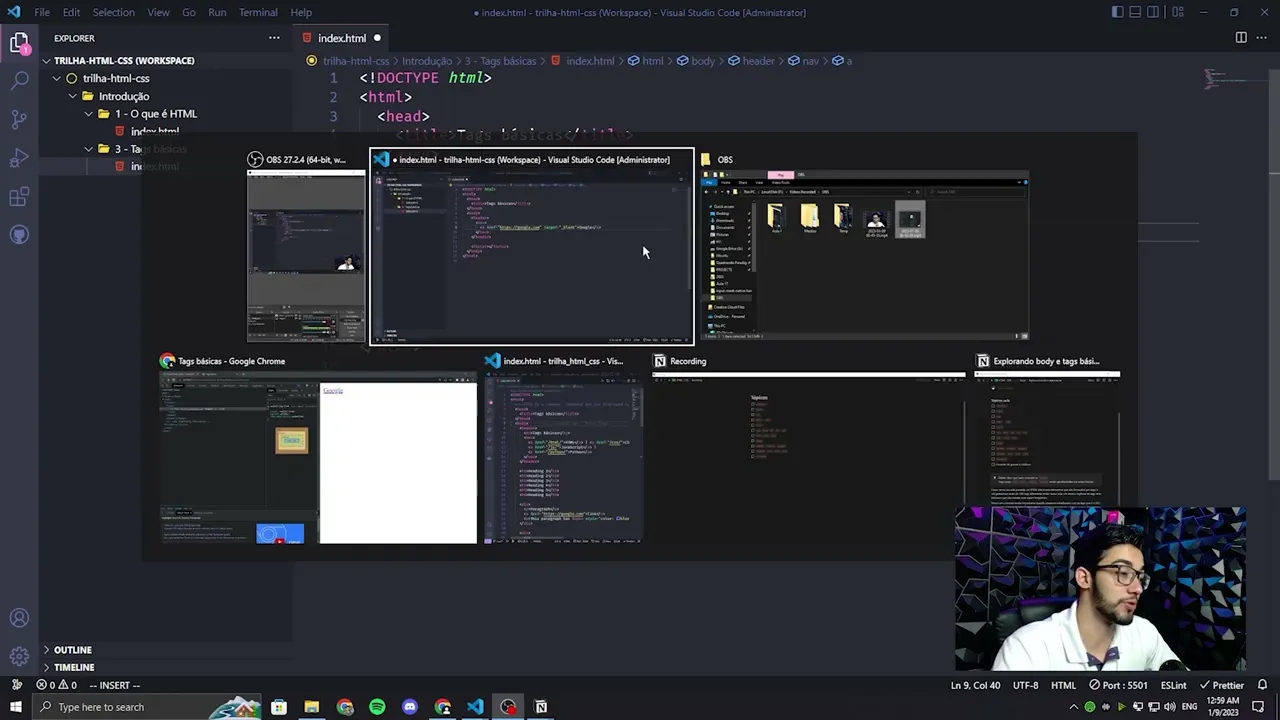1280x720 pixels.
Task: Open the Customize Layout icon
Action: (1179, 12)
